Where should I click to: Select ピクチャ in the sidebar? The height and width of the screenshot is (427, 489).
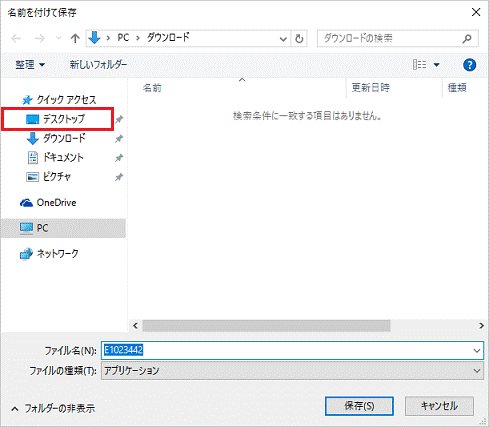[49, 177]
